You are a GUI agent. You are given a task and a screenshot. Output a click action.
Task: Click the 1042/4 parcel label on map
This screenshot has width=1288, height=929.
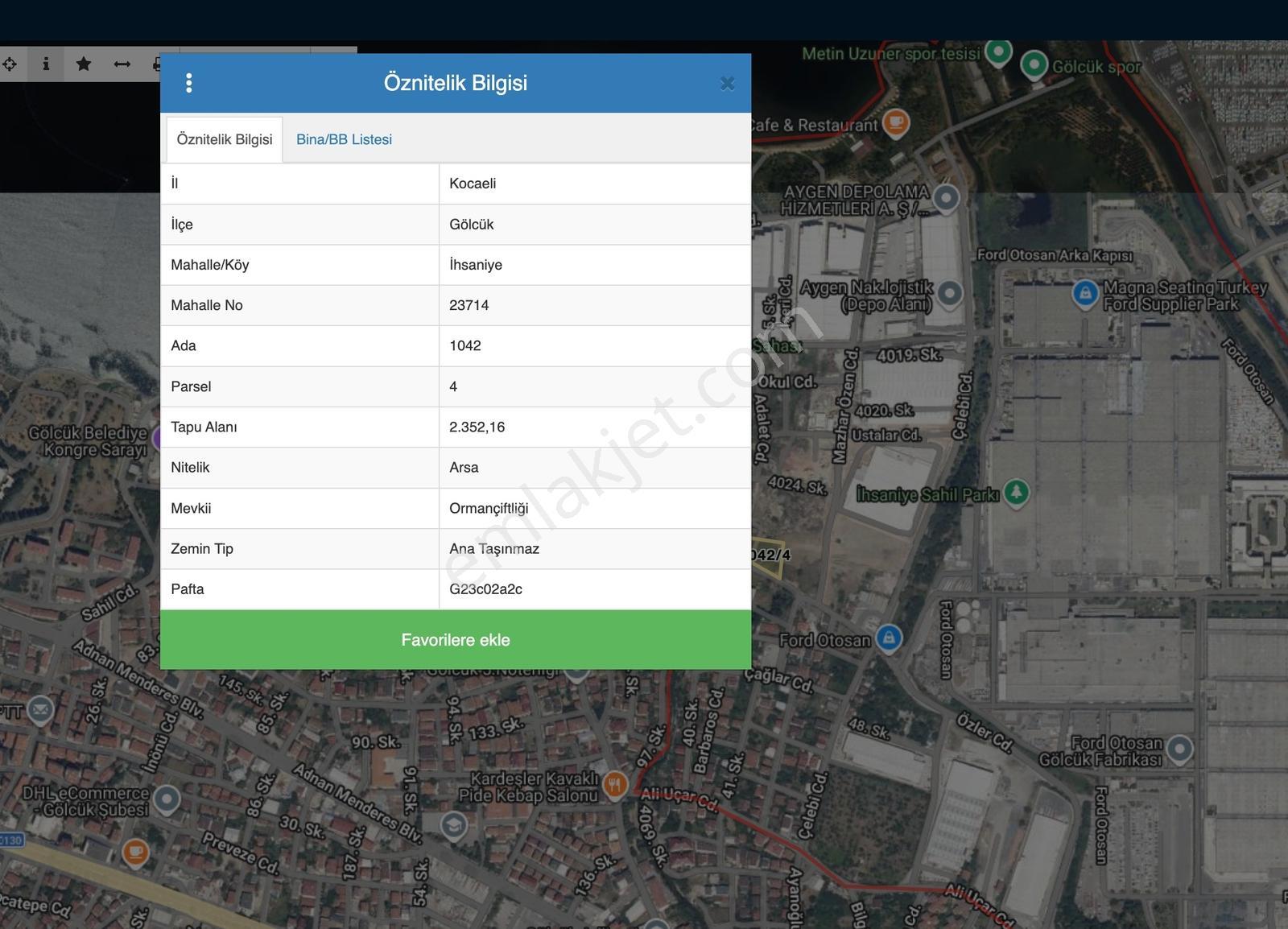(771, 555)
